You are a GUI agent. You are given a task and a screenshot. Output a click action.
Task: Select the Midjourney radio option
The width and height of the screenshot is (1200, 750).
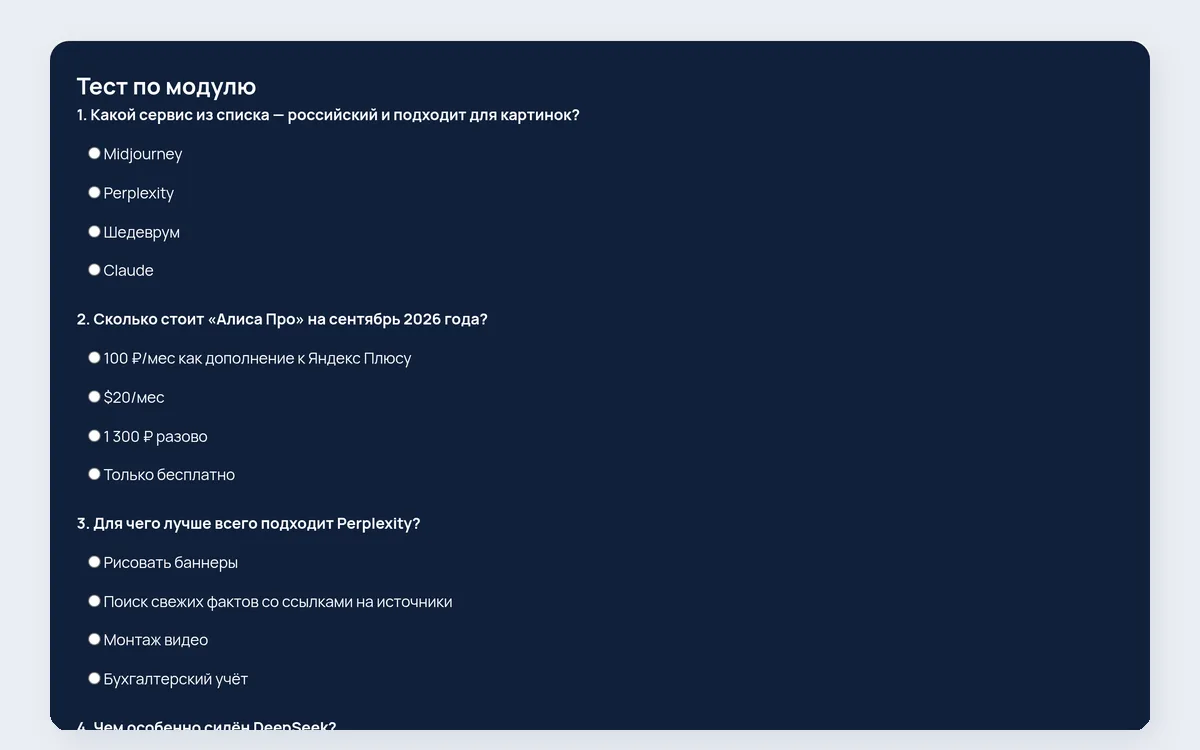pyautogui.click(x=94, y=153)
